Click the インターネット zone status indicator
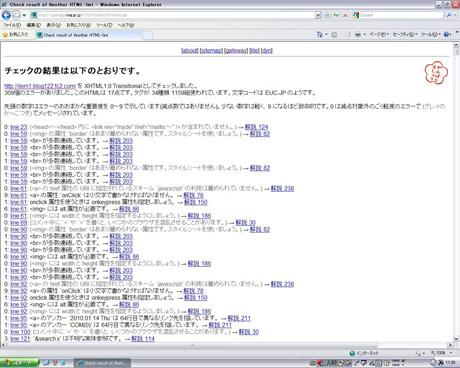Viewport: 460px width, 368px height. pyautogui.click(x=364, y=353)
